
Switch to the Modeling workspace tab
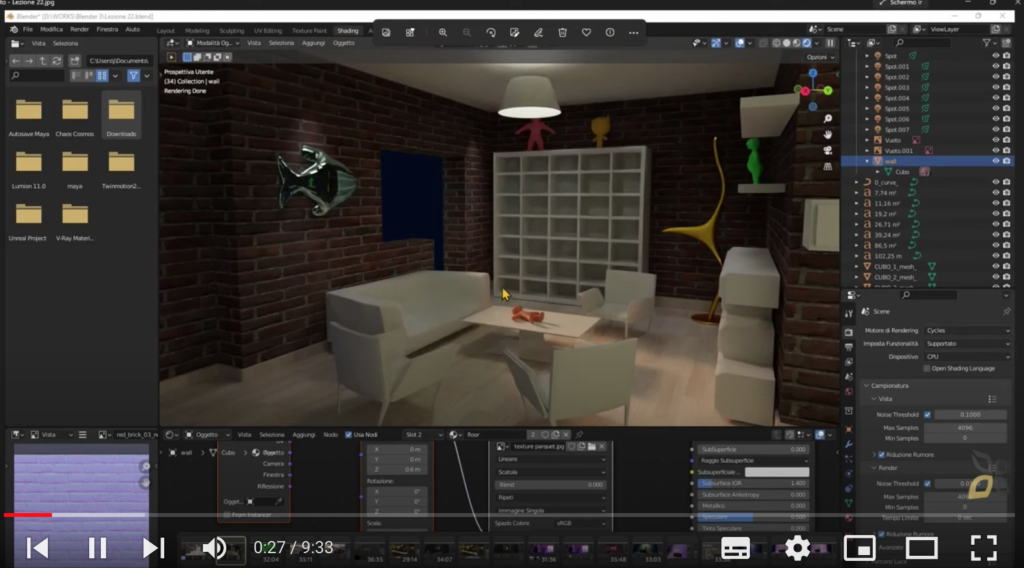[x=197, y=31]
